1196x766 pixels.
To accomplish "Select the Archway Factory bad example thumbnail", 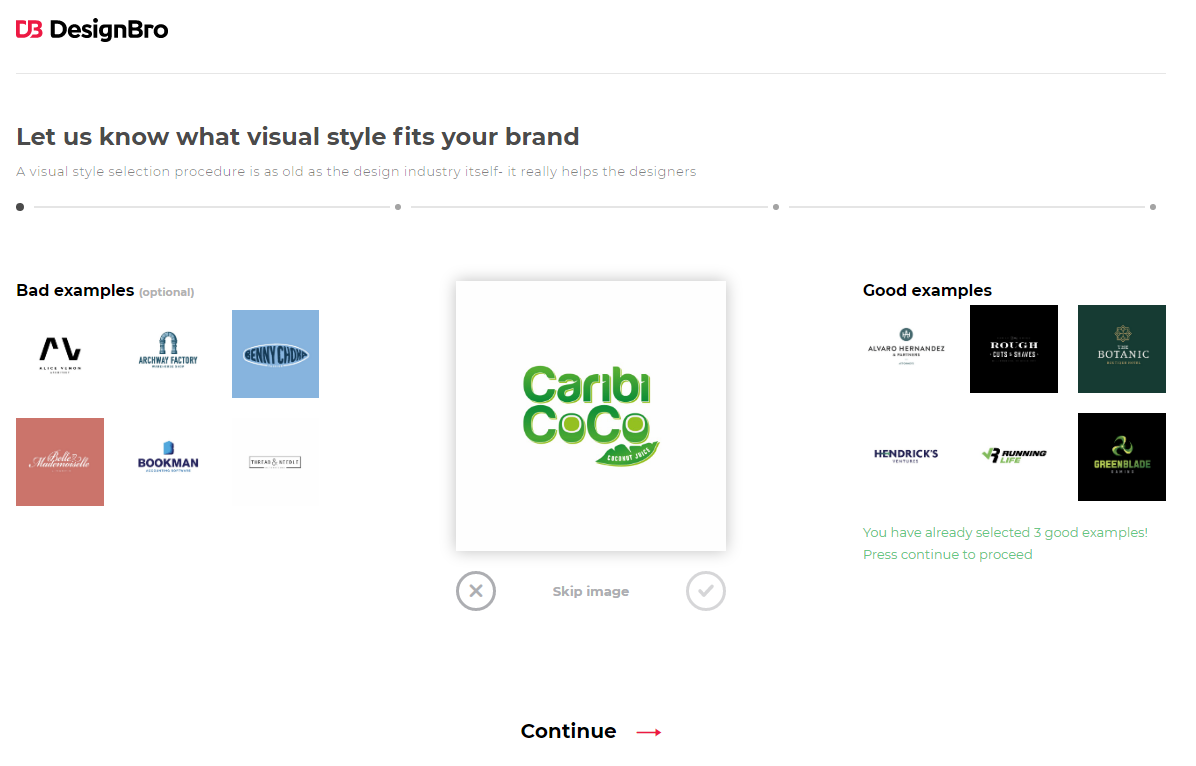I will click(168, 354).
